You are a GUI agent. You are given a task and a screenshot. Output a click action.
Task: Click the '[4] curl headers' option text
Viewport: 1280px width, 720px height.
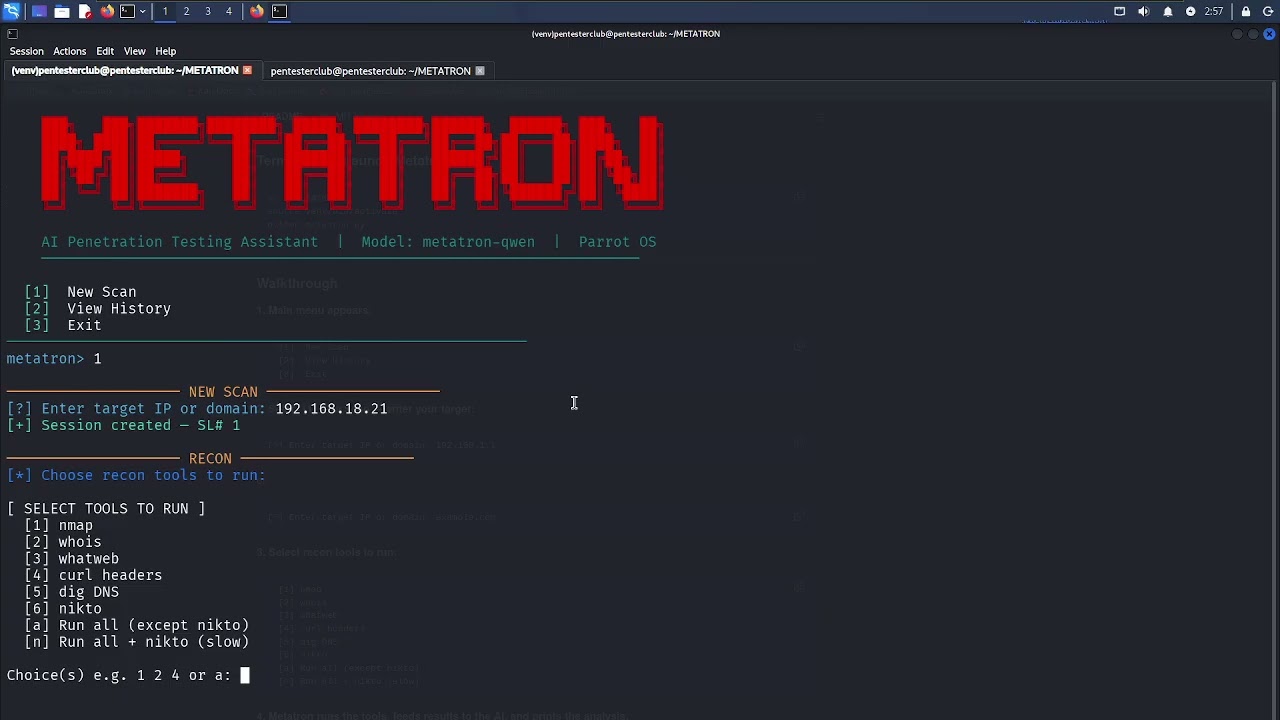pos(93,575)
